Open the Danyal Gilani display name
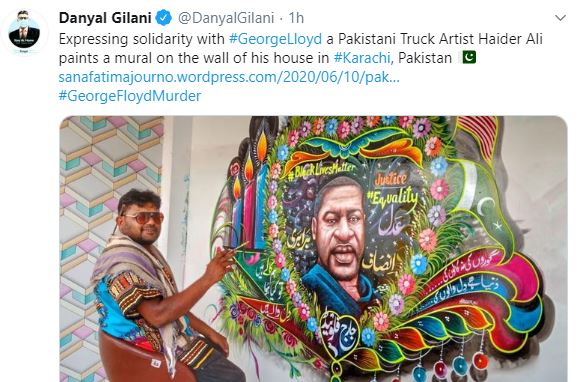Image resolution: width=580 pixels, height=382 pixels. pos(105,18)
